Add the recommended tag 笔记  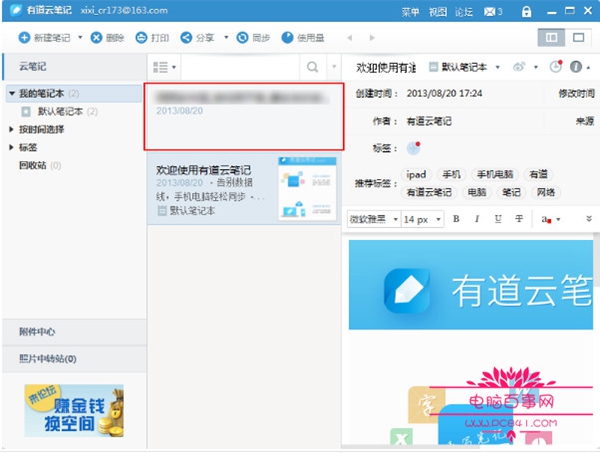coord(511,192)
